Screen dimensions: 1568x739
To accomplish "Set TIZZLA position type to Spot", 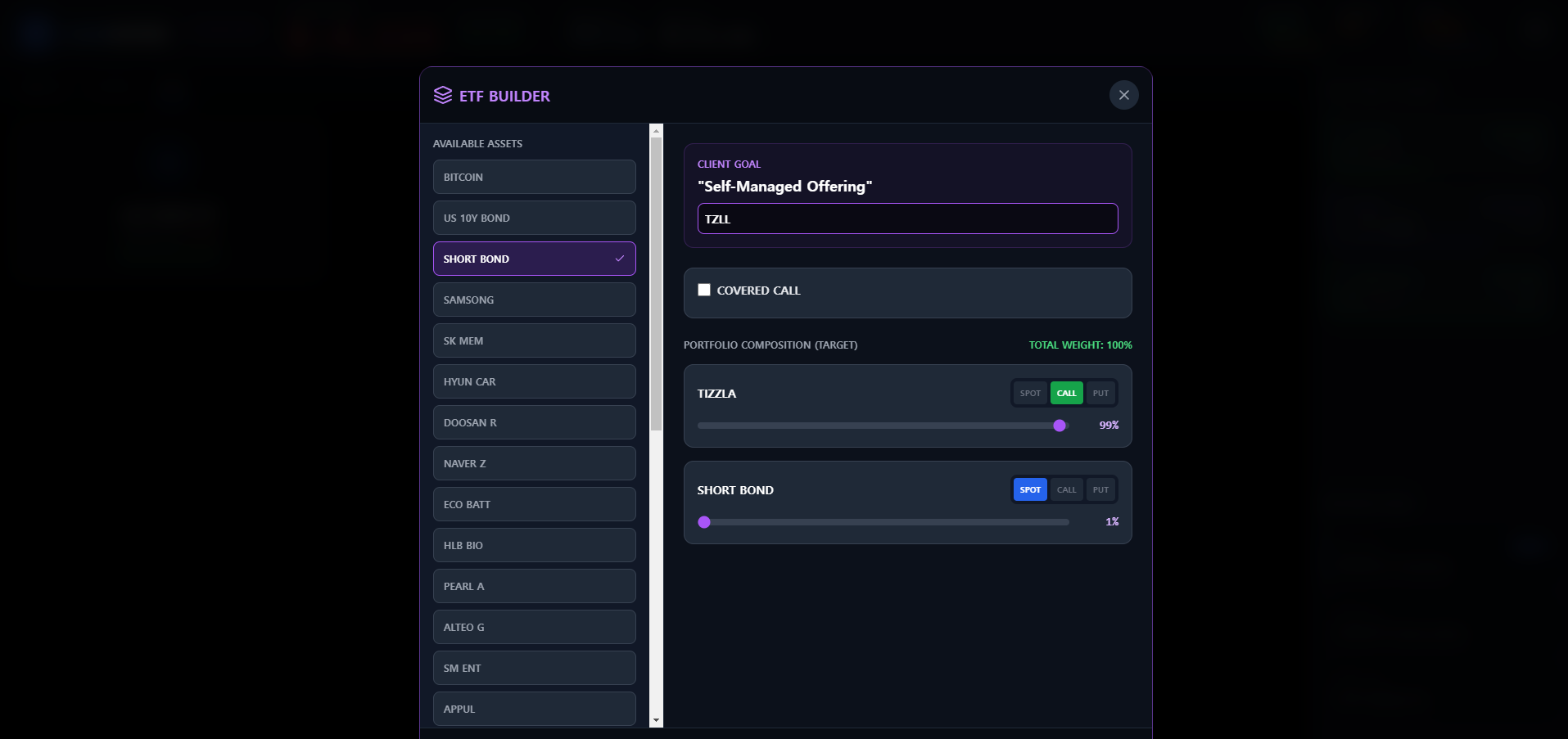I will 1030,394.
